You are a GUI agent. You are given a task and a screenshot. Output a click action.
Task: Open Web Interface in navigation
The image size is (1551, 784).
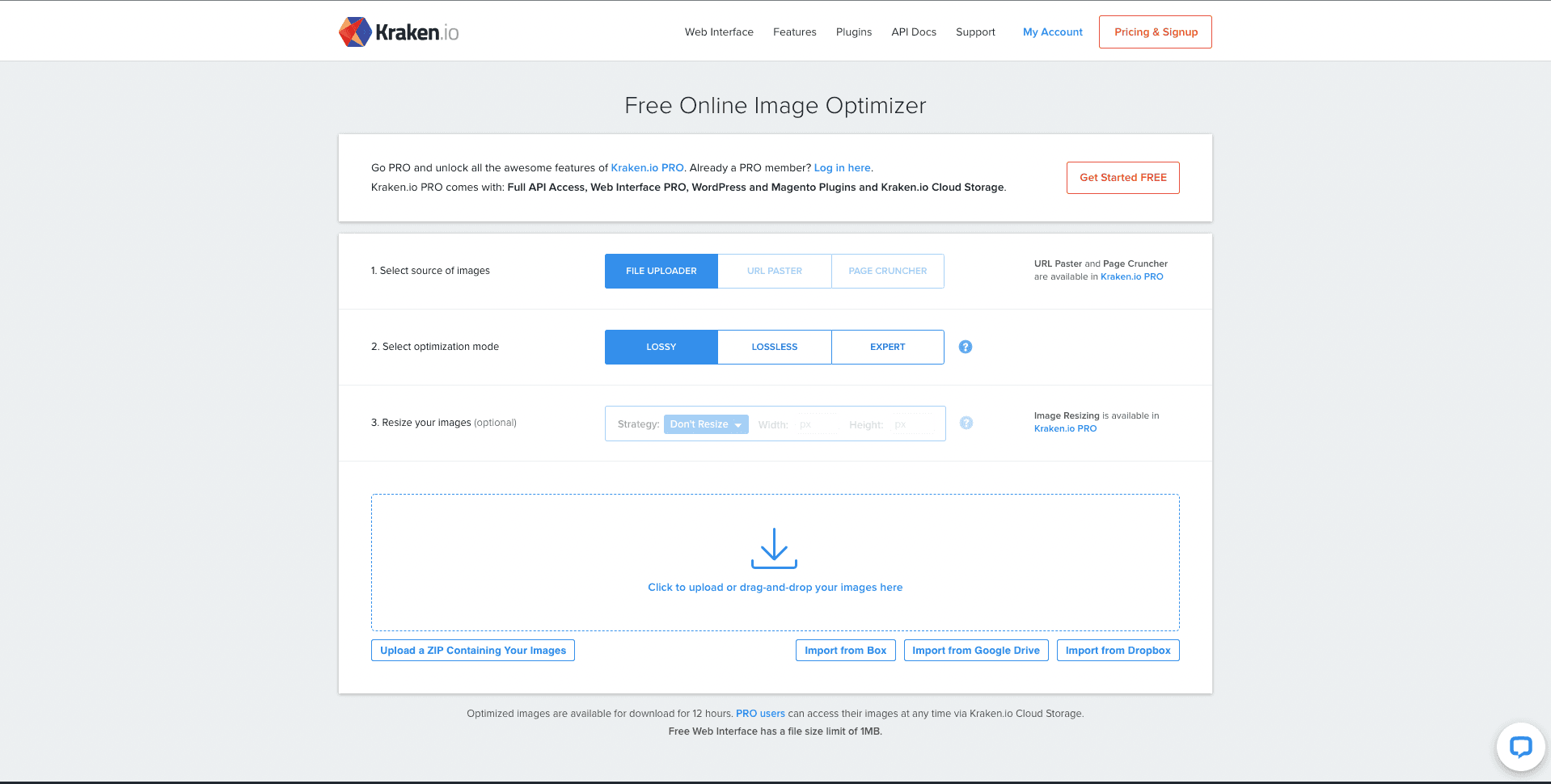click(719, 32)
